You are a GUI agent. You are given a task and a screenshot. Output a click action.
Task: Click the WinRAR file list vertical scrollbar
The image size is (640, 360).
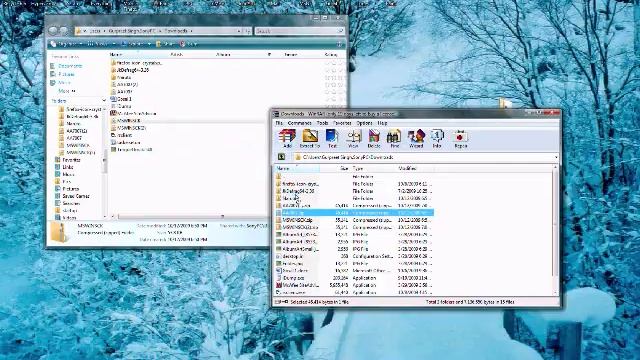coord(555,230)
